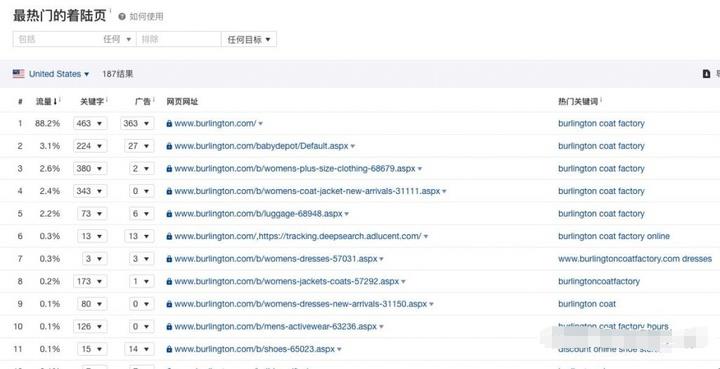
Task: Expand the 173 keywords dropdown
Action: pos(90,281)
